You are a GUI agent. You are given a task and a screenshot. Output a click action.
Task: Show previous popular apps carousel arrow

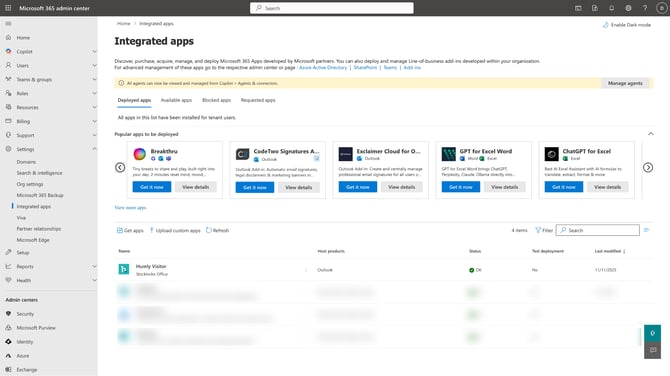coord(120,167)
